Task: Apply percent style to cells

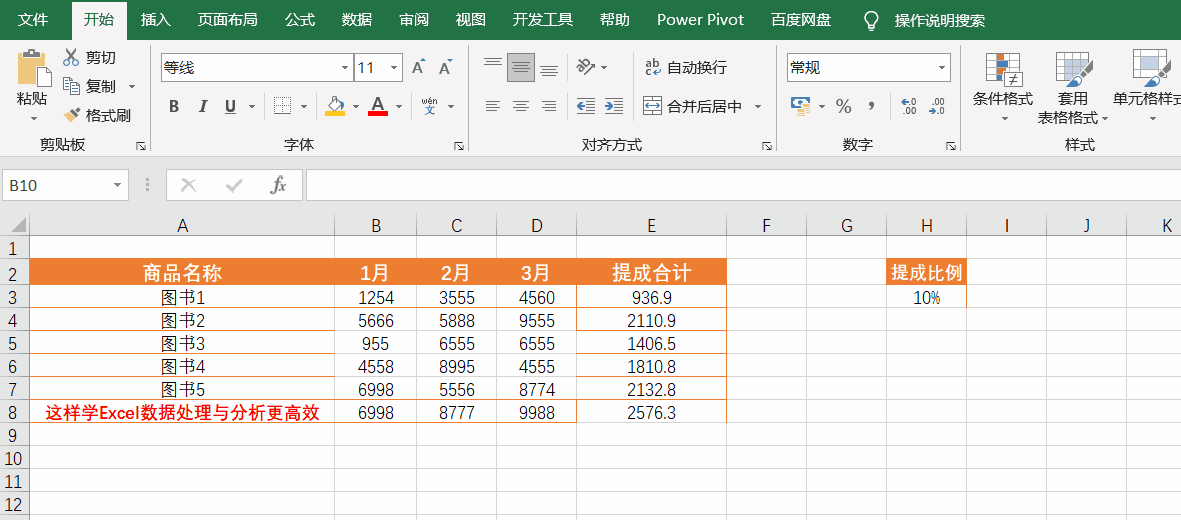Action: pos(844,106)
